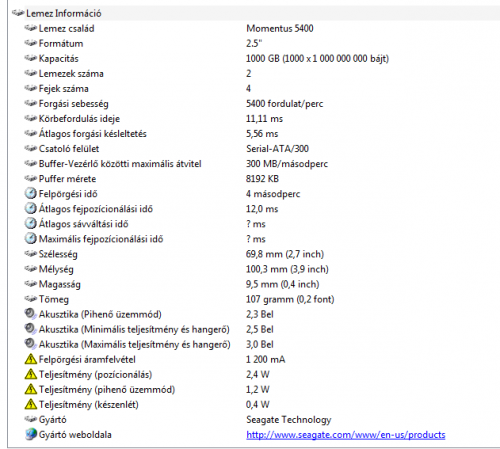Click the Momentus 5400 value

pyautogui.click(x=280, y=28)
